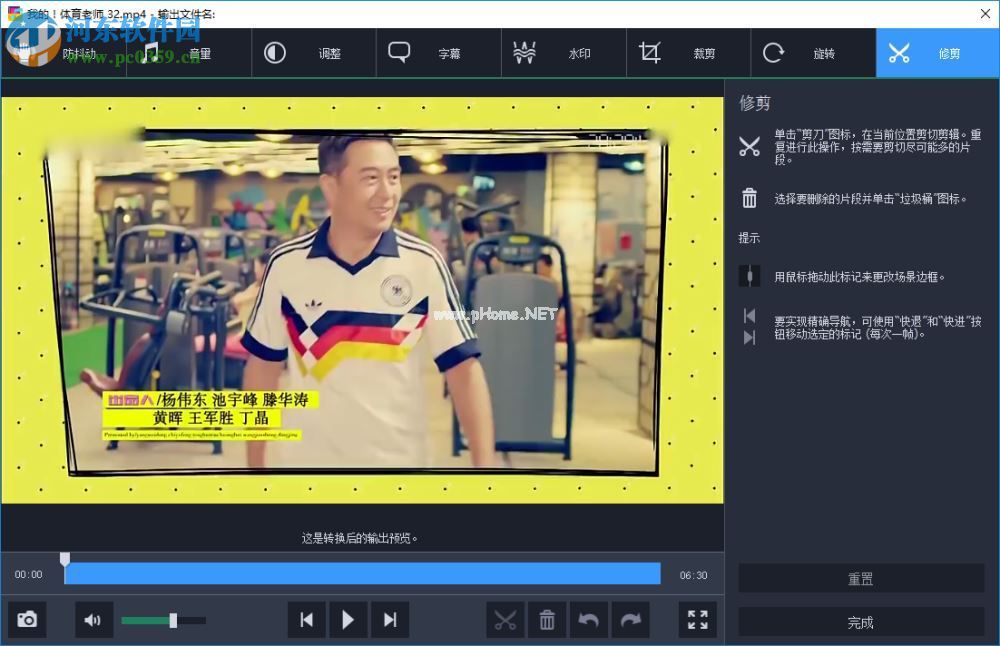This screenshot has width=1000, height=646.
Task: Undo the last edit
Action: point(589,619)
